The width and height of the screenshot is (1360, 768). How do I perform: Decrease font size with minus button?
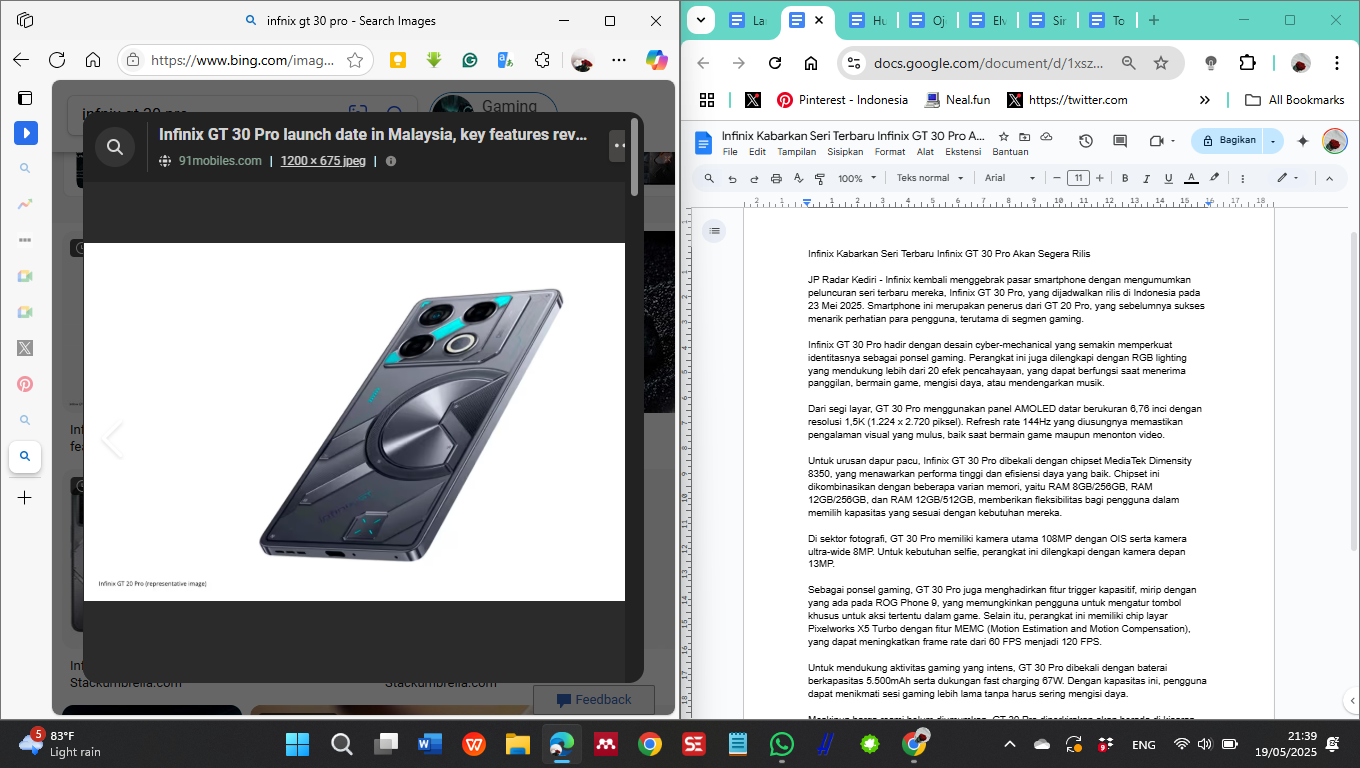[x=1056, y=178]
